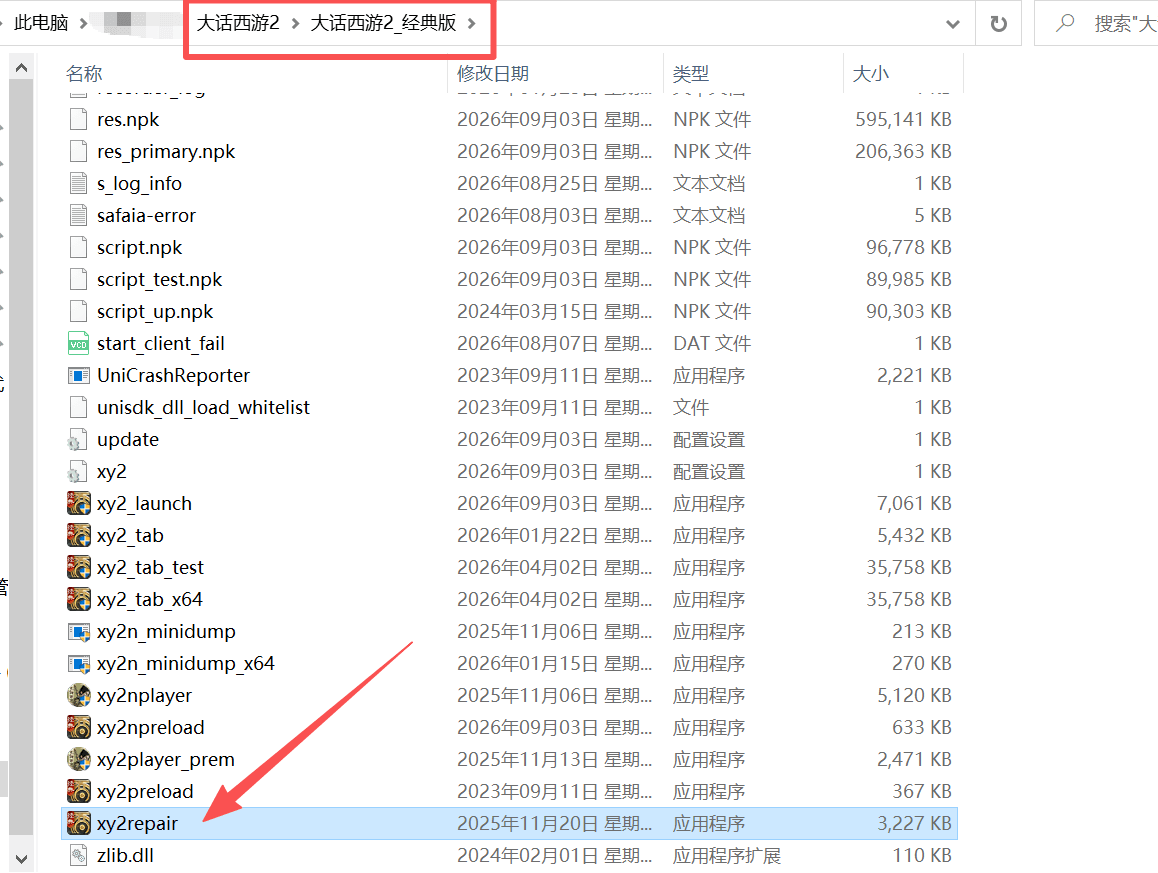This screenshot has width=1158, height=873.
Task: Click the 3,227 KB size cell
Action: pos(914,824)
